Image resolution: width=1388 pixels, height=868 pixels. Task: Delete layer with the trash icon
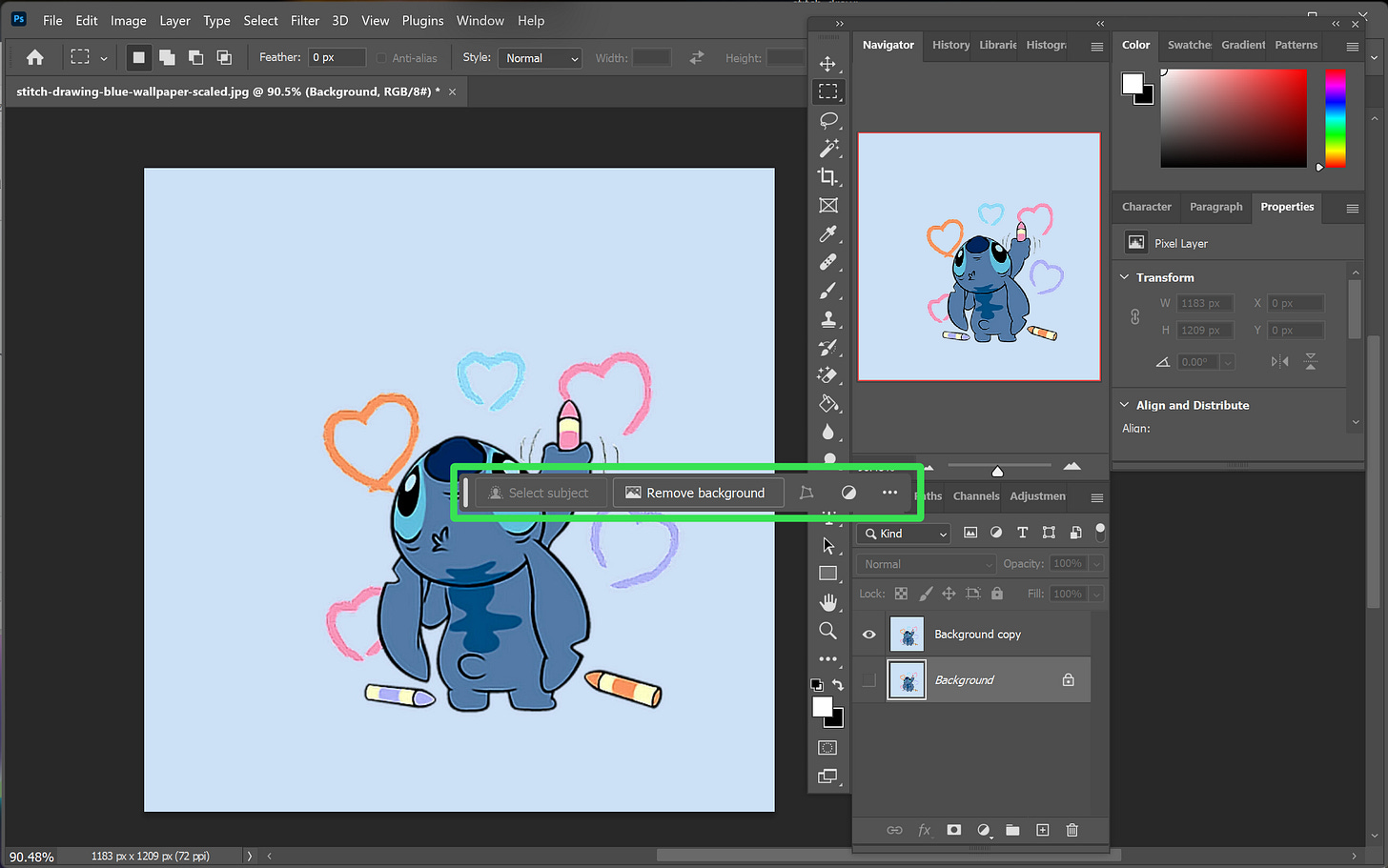(x=1072, y=830)
